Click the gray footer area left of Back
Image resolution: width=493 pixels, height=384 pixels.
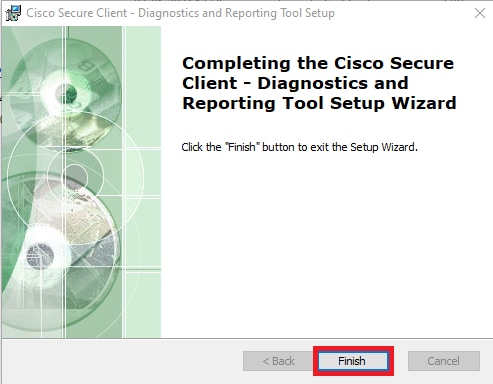point(122,361)
